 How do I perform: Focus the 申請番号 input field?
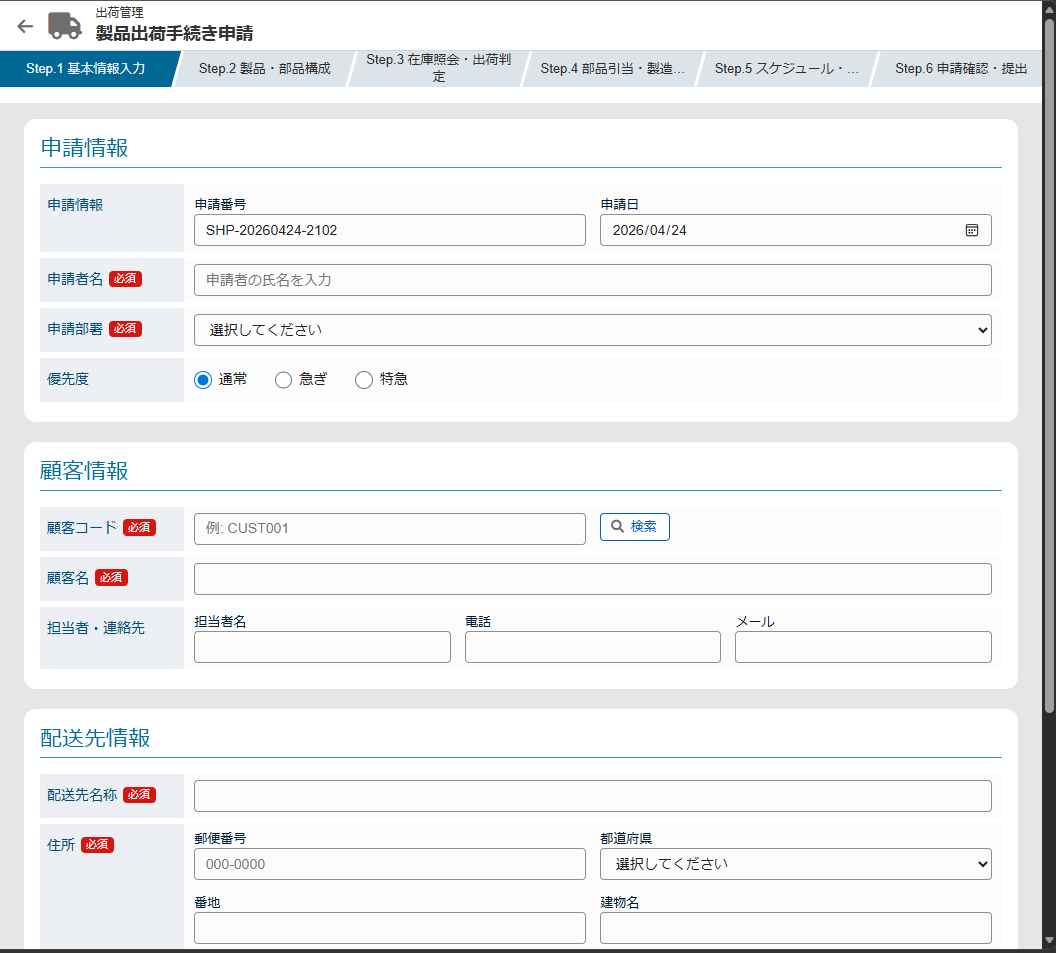(x=389, y=230)
